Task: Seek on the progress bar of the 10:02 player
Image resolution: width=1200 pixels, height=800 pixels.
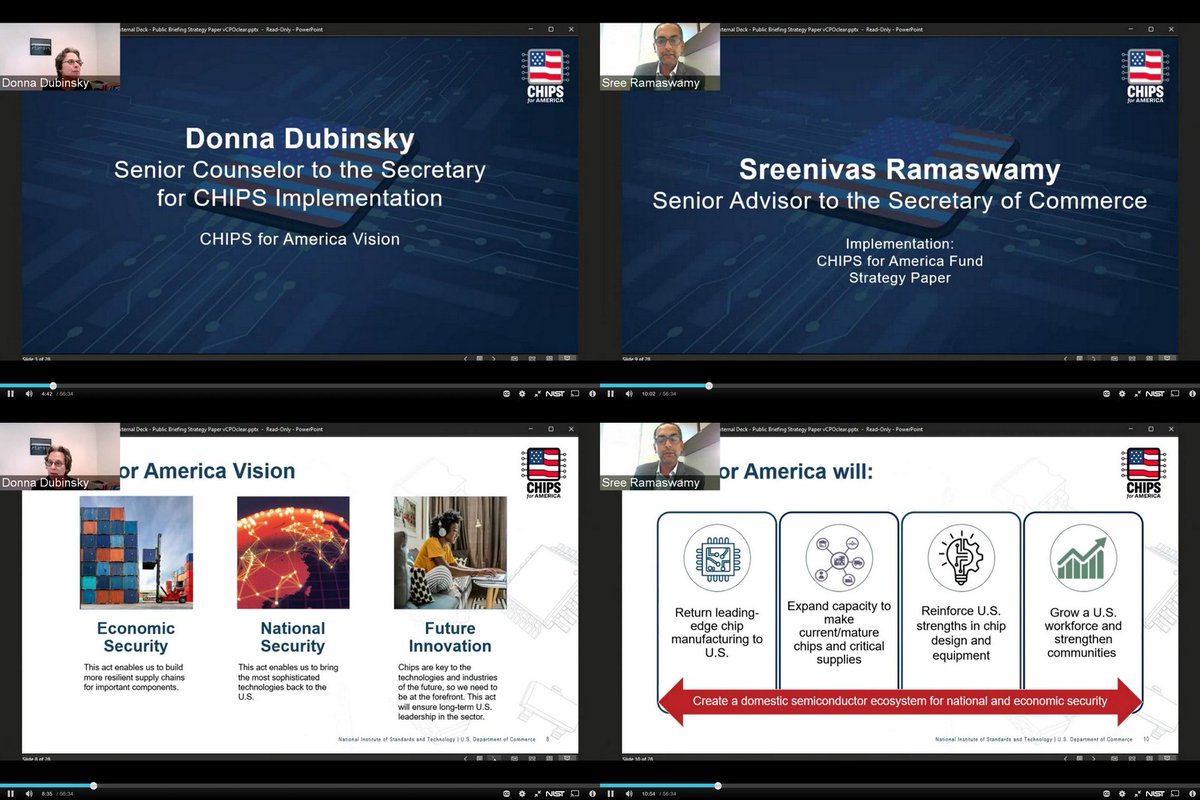Action: tap(900, 385)
